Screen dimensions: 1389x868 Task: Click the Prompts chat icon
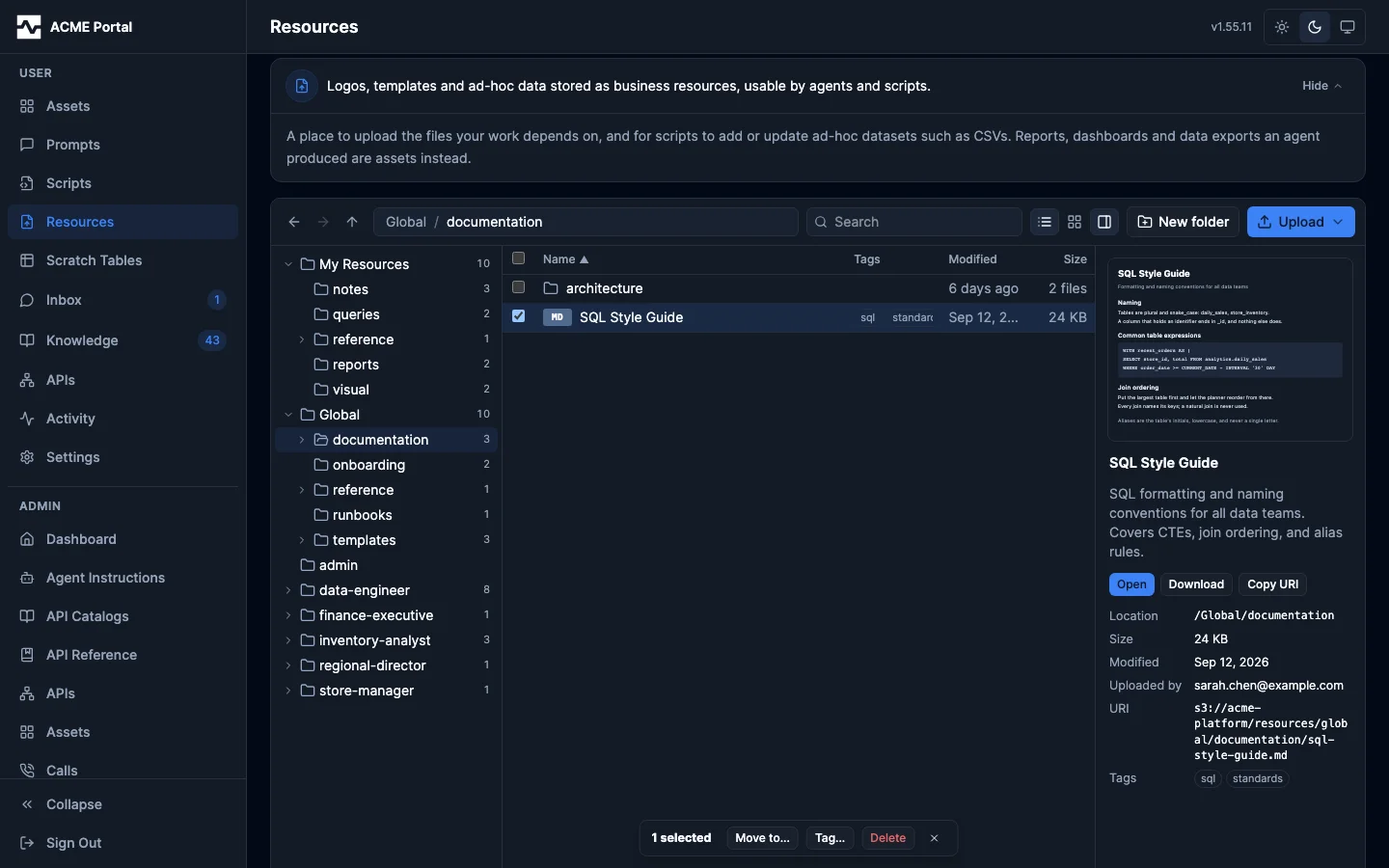pos(27,145)
